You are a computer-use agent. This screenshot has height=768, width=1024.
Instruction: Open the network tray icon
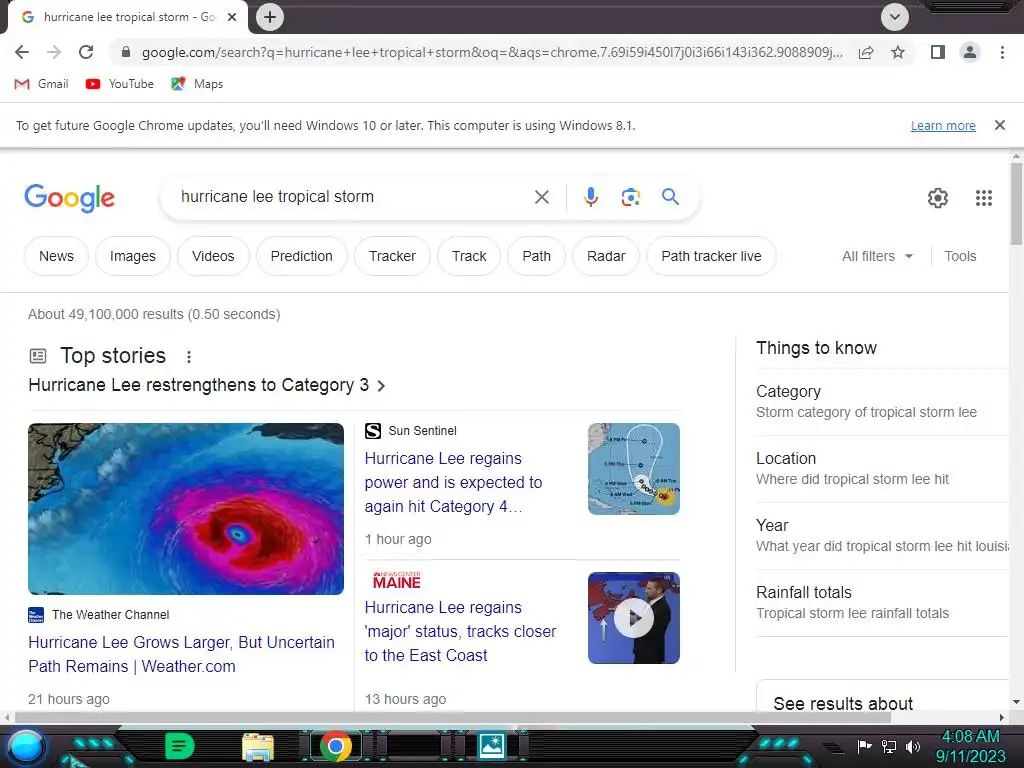click(889, 746)
